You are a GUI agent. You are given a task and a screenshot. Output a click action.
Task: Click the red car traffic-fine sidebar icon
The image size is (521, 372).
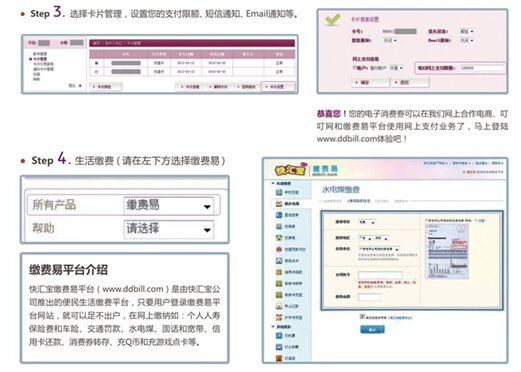click(279, 249)
